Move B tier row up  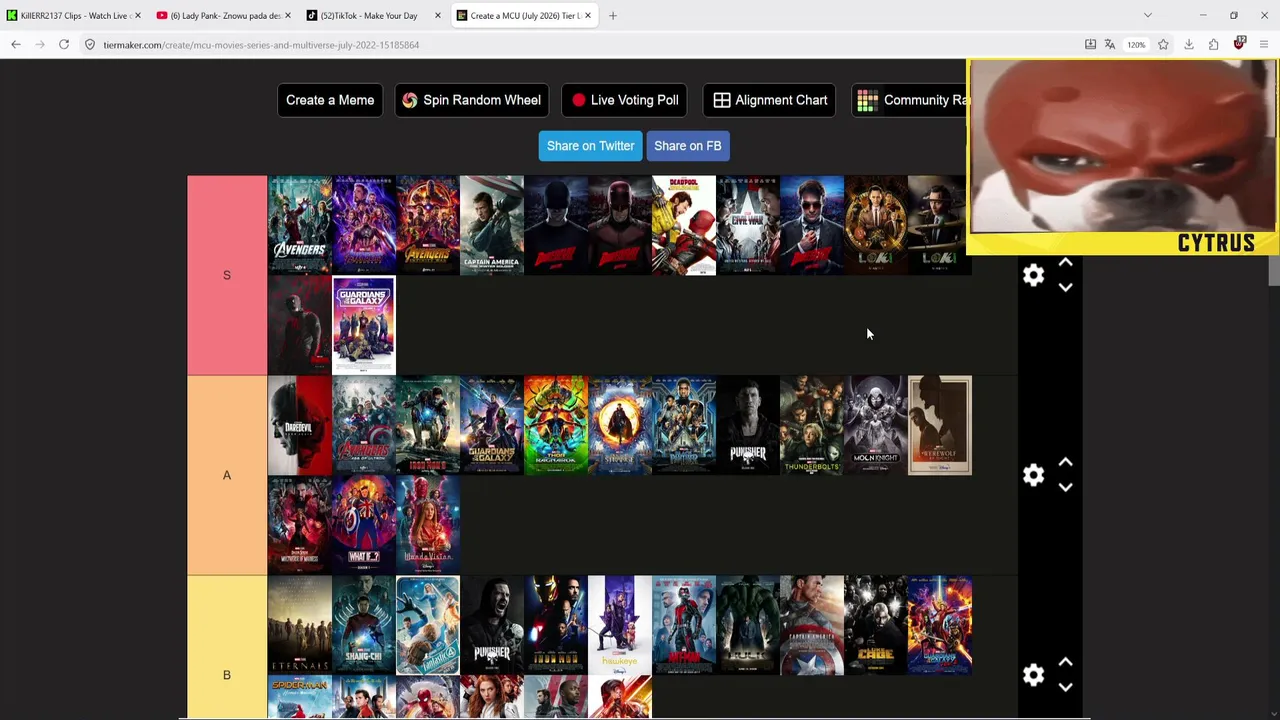(1065, 663)
